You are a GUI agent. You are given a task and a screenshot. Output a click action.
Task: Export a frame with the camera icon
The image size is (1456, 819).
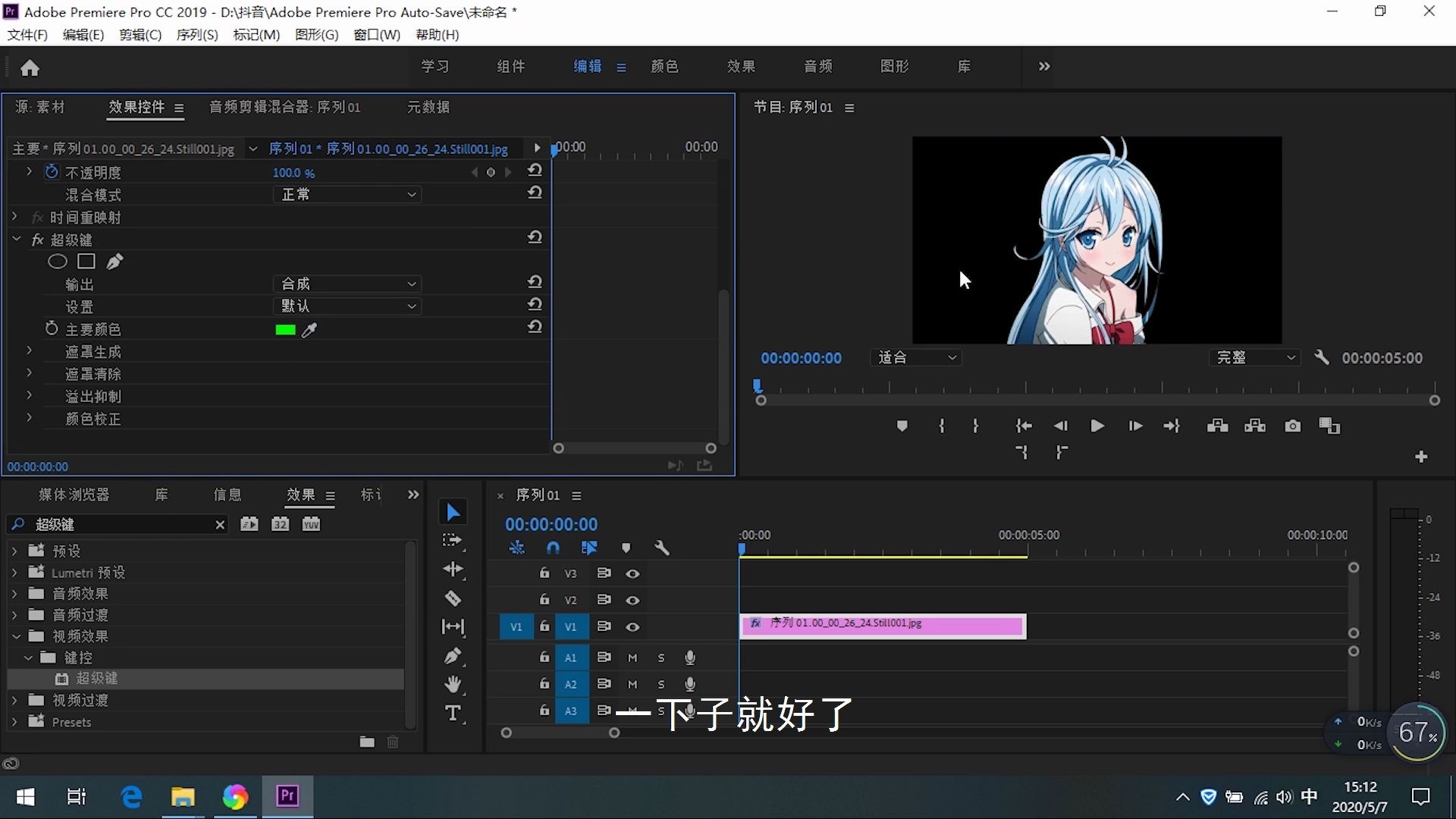pos(1292,426)
